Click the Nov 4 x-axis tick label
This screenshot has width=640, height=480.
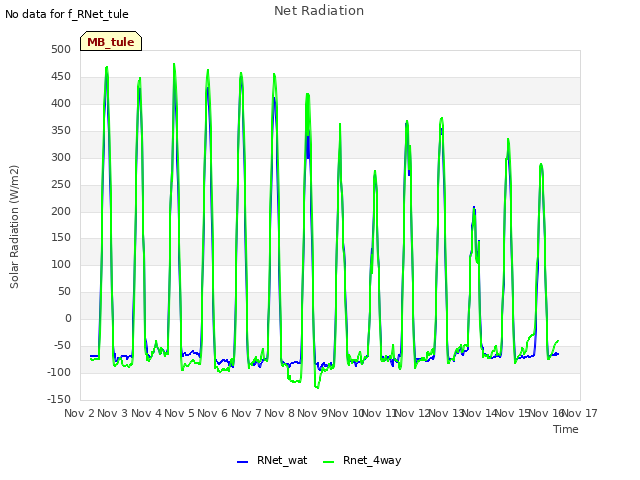tap(146, 413)
